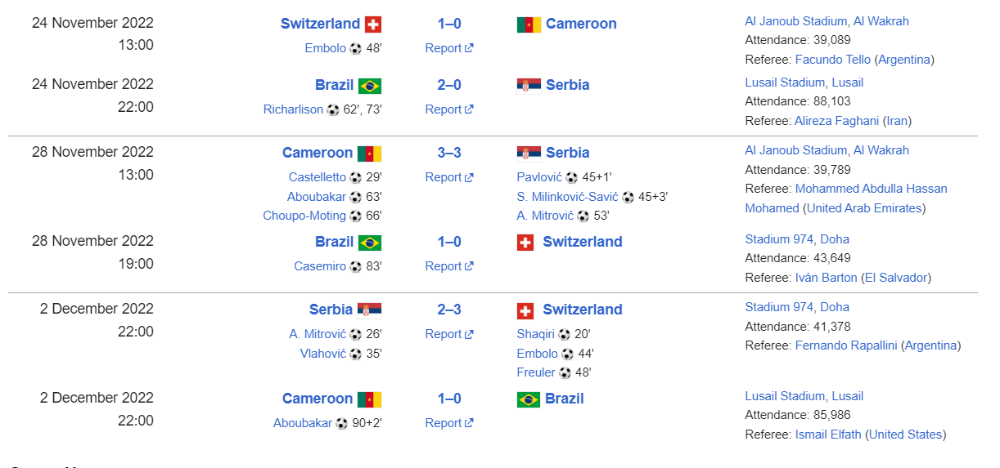This screenshot has height=468, width=1000.
Task: Click the goal ball icon beside Casemiro
Action: (x=356, y=267)
